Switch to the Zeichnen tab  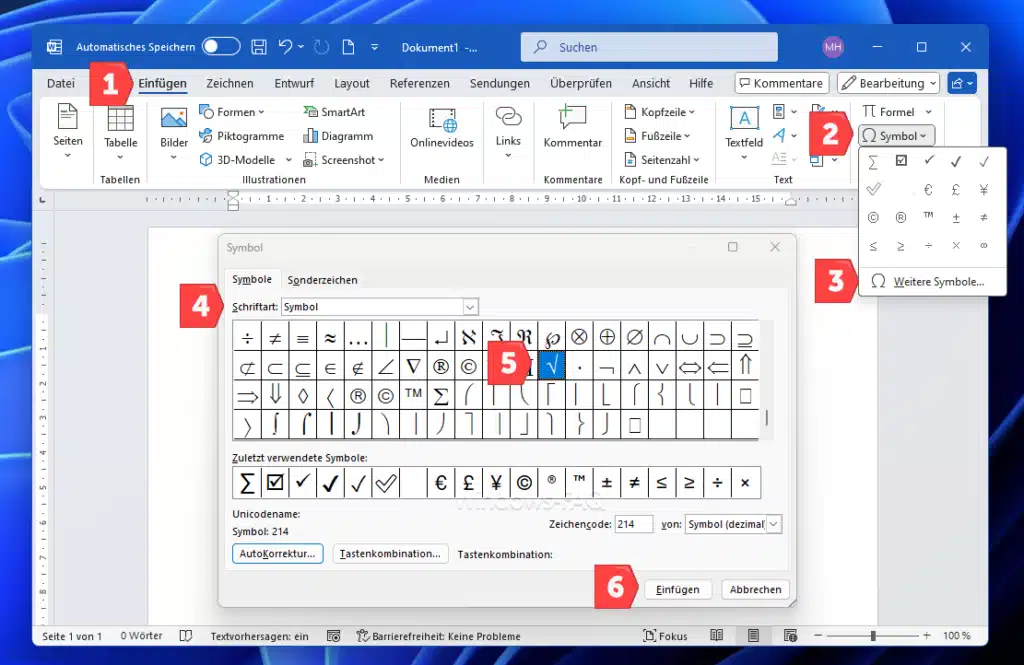(x=230, y=83)
